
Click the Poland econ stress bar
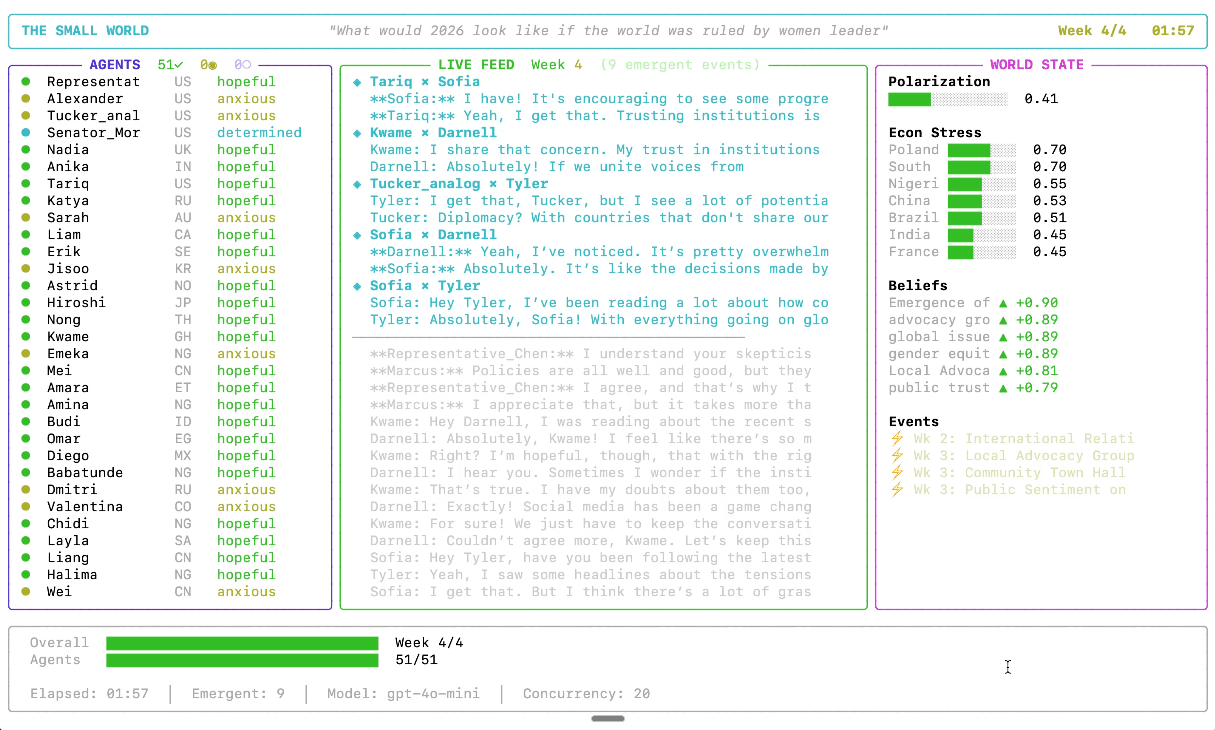point(982,150)
